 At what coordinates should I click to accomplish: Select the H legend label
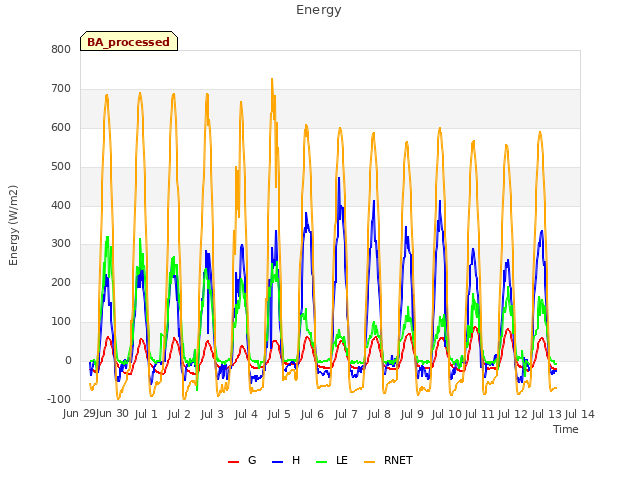point(296,460)
